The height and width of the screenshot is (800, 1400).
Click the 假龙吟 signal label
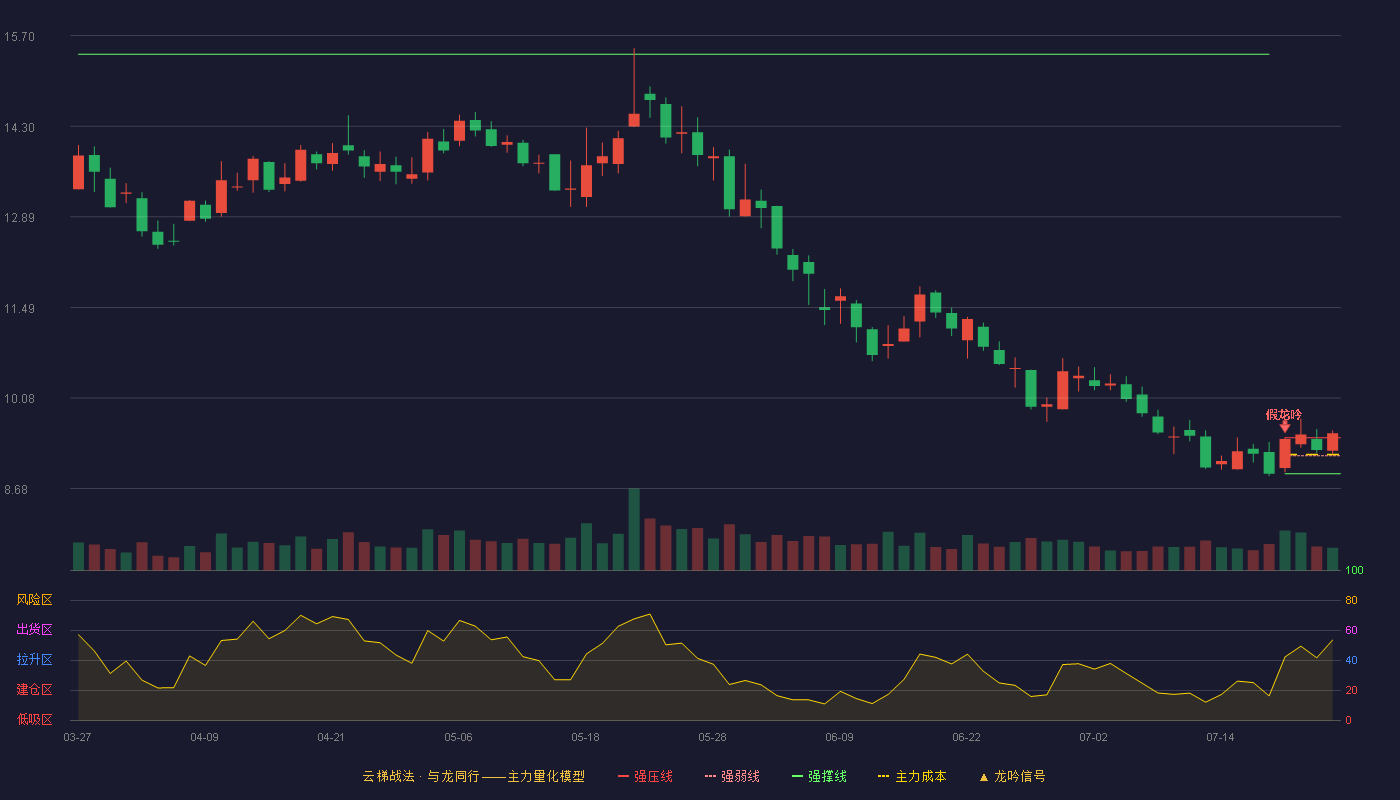click(1284, 414)
